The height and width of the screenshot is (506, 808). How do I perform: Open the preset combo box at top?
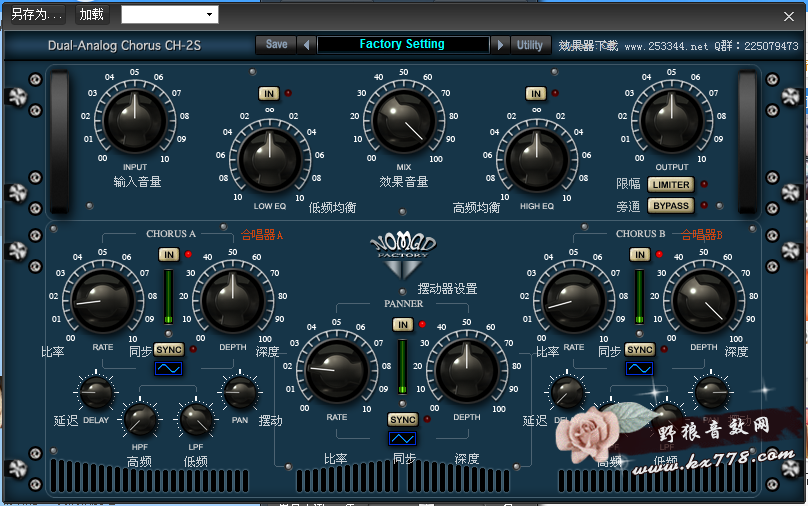(x=170, y=14)
